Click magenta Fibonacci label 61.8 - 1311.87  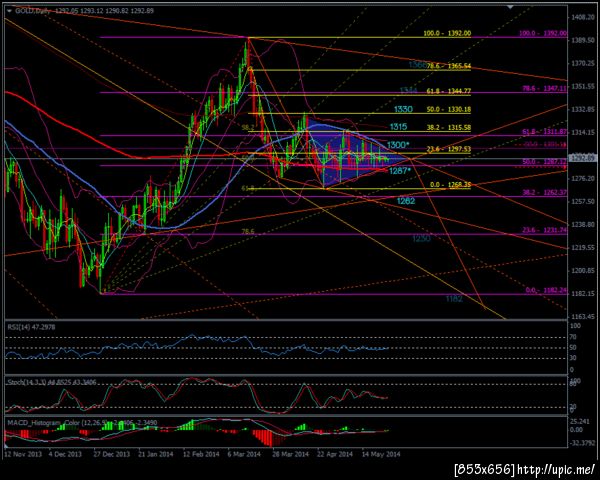tap(545, 132)
